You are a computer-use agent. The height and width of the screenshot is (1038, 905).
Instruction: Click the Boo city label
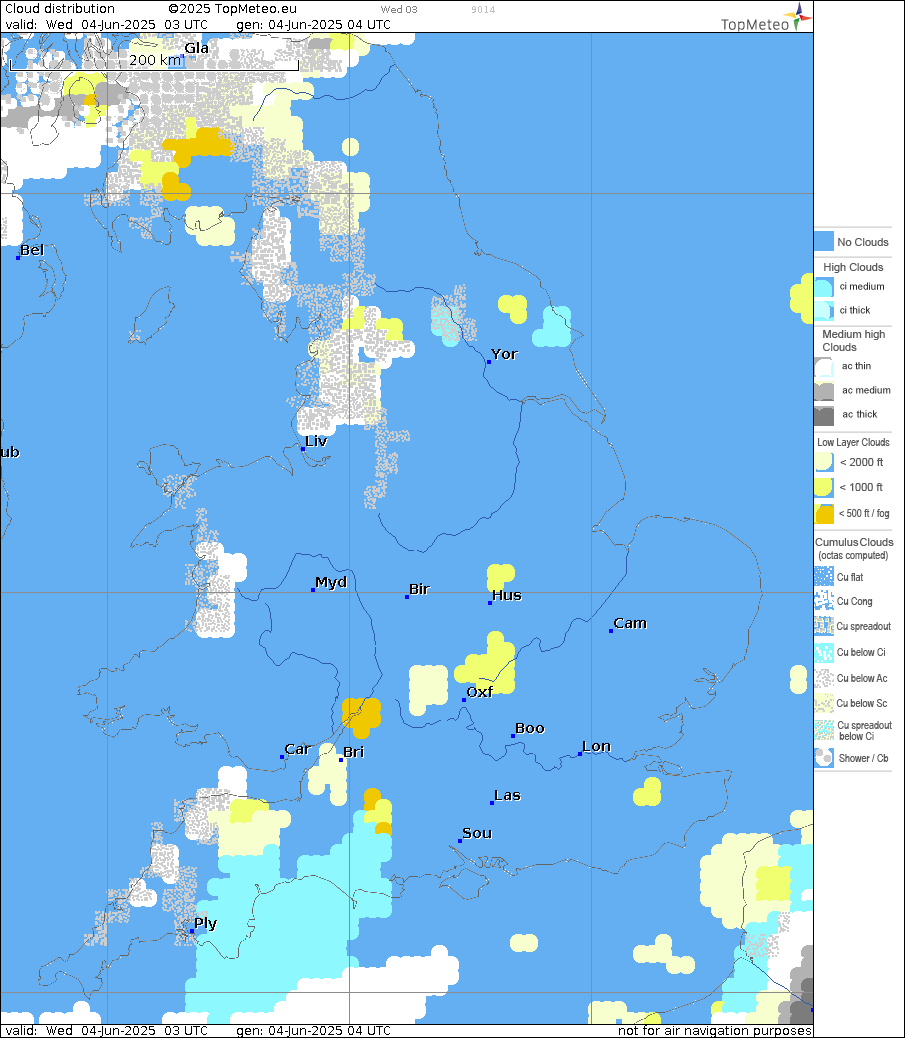pyautogui.click(x=530, y=729)
